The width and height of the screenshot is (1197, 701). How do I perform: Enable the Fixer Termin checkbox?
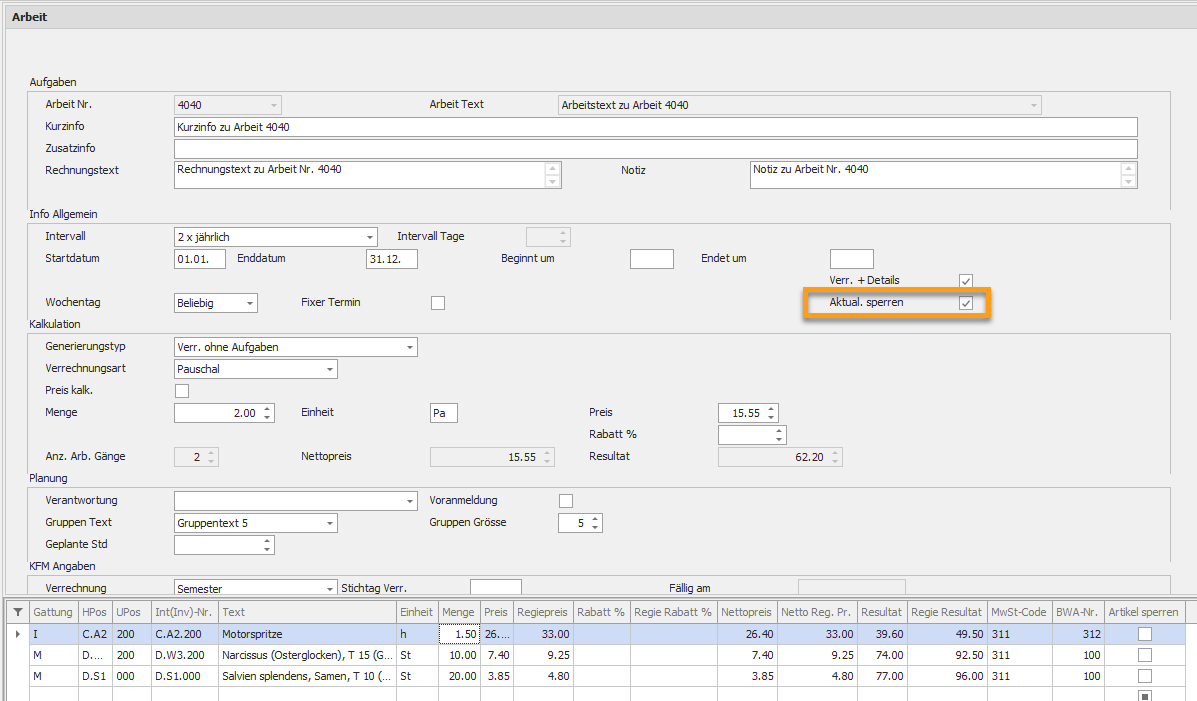coord(437,303)
